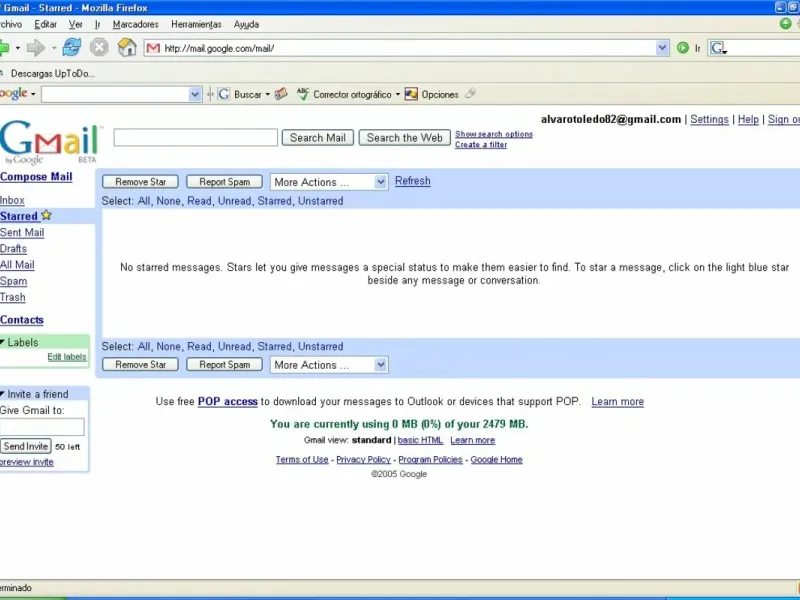Go forward with the Firefox forward arrow
Viewport: 800px width, 600px height.
pyautogui.click(x=36, y=48)
